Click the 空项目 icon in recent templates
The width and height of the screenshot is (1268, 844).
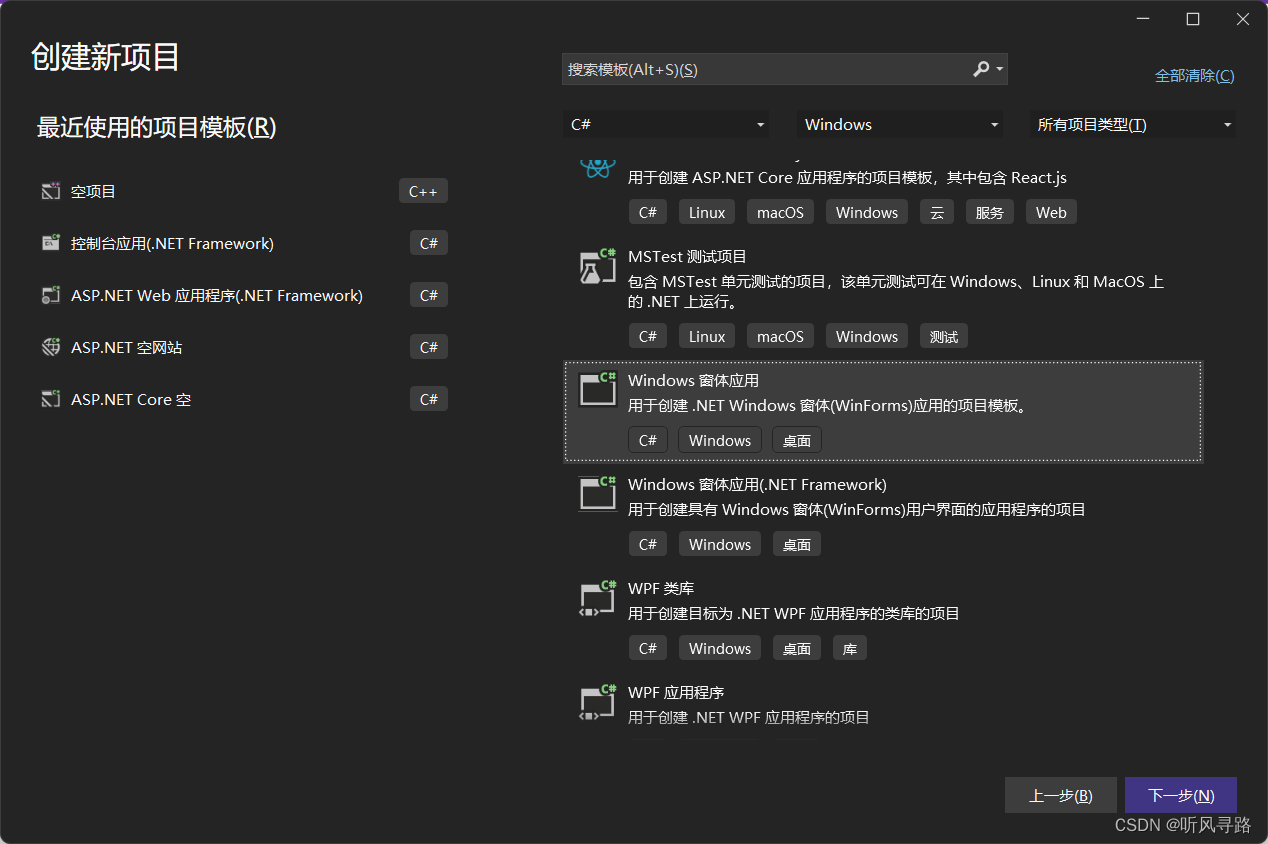pyautogui.click(x=51, y=190)
